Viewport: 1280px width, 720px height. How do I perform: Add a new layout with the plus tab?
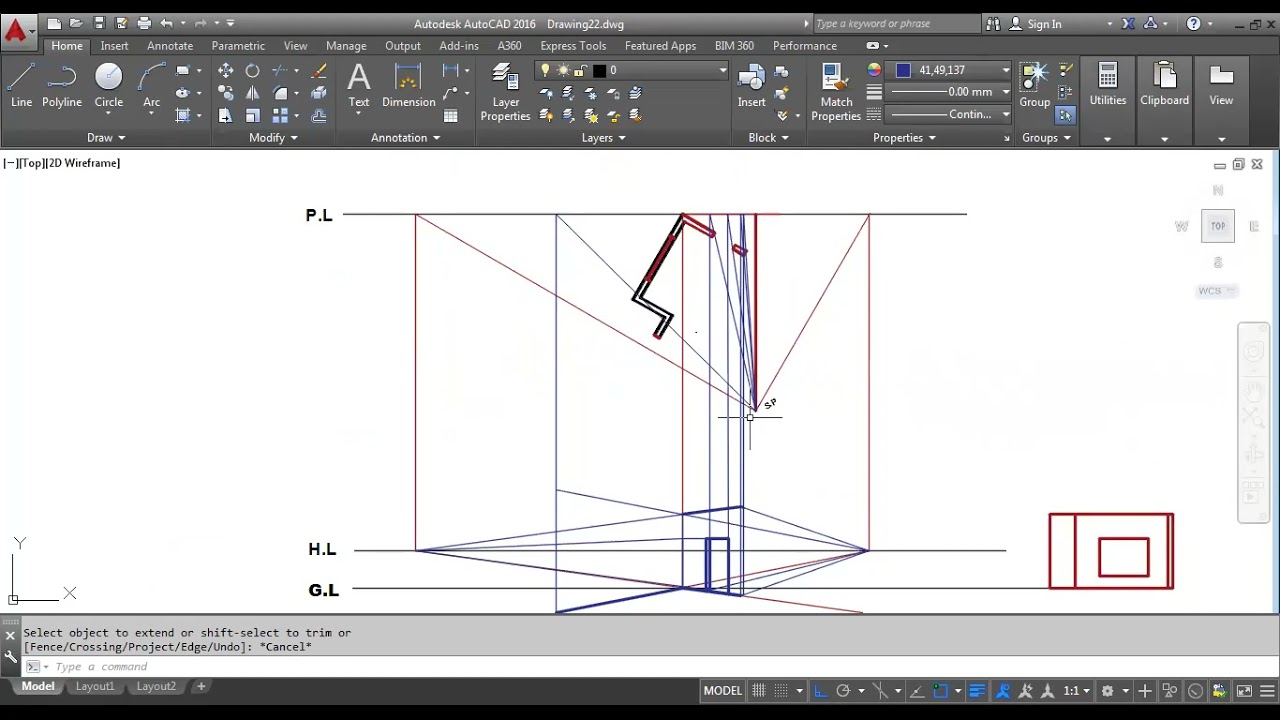click(x=201, y=687)
